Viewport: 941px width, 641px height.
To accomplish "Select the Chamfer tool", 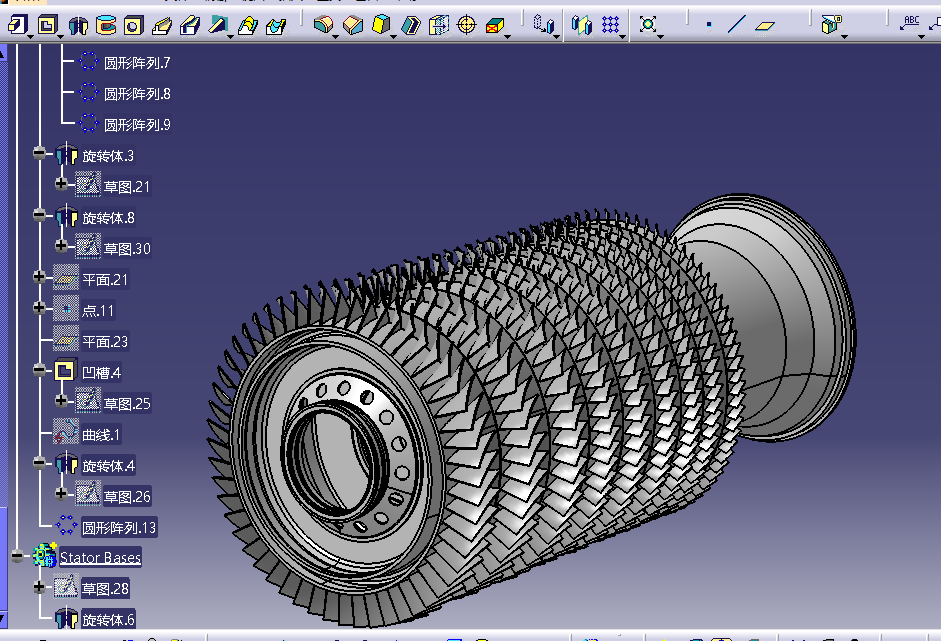I will 353,25.
